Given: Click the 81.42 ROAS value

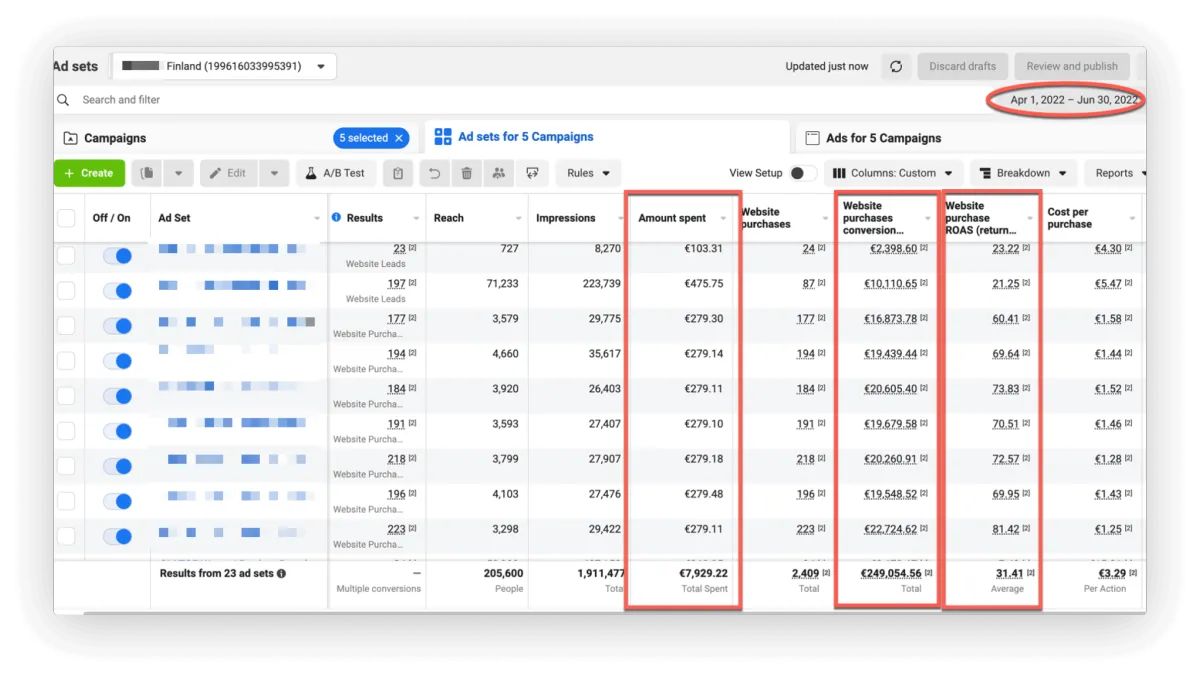Looking at the screenshot, I should coord(1005,529).
